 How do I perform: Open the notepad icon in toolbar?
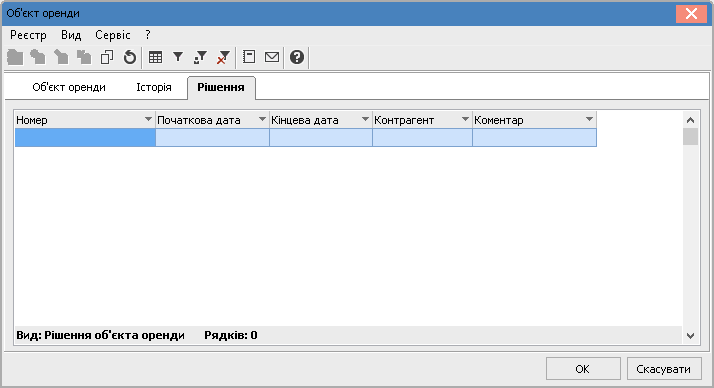(x=249, y=57)
